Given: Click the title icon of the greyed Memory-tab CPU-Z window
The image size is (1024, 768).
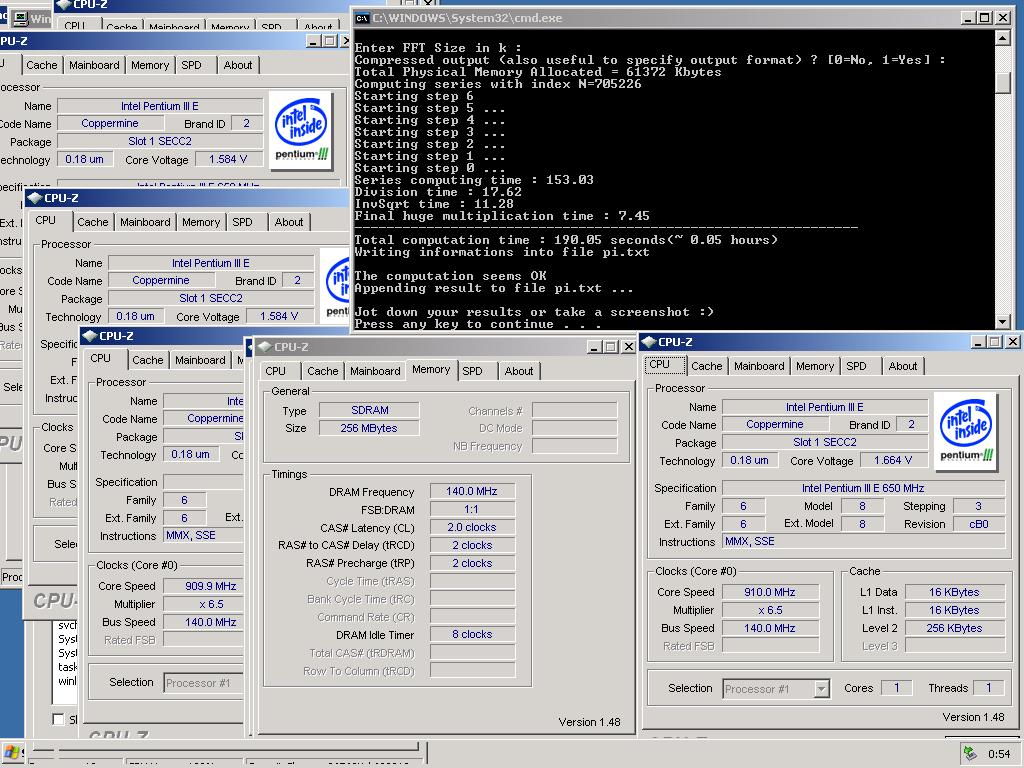Looking at the screenshot, I should pos(264,347).
